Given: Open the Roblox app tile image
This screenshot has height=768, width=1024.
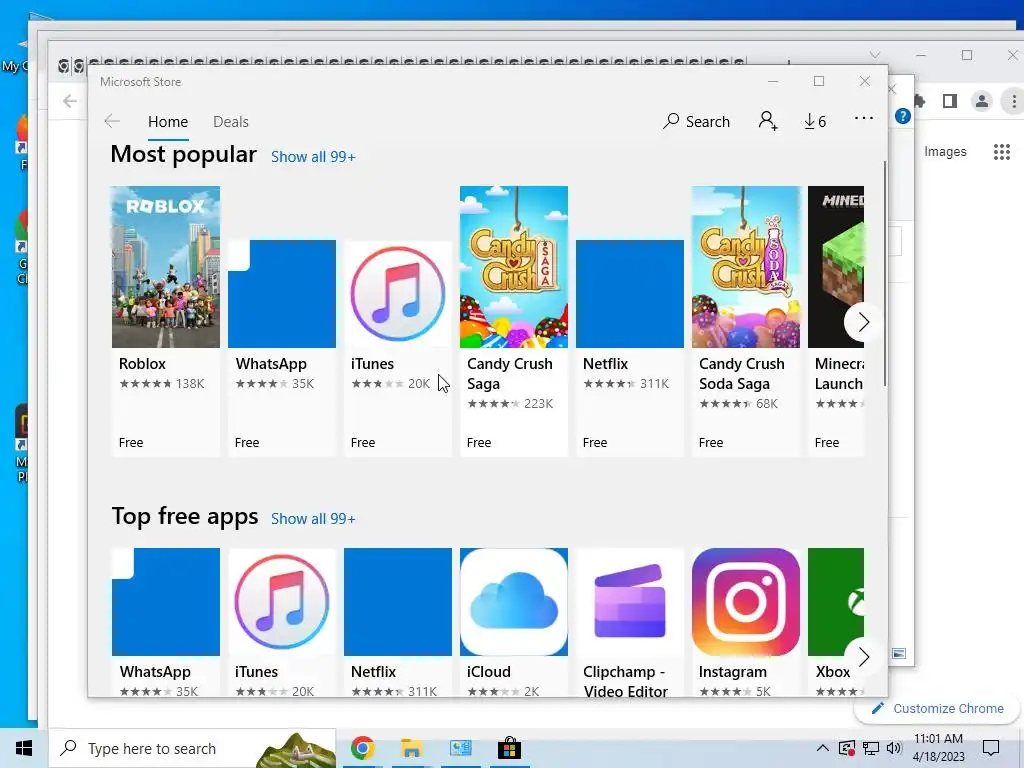Looking at the screenshot, I should (166, 267).
